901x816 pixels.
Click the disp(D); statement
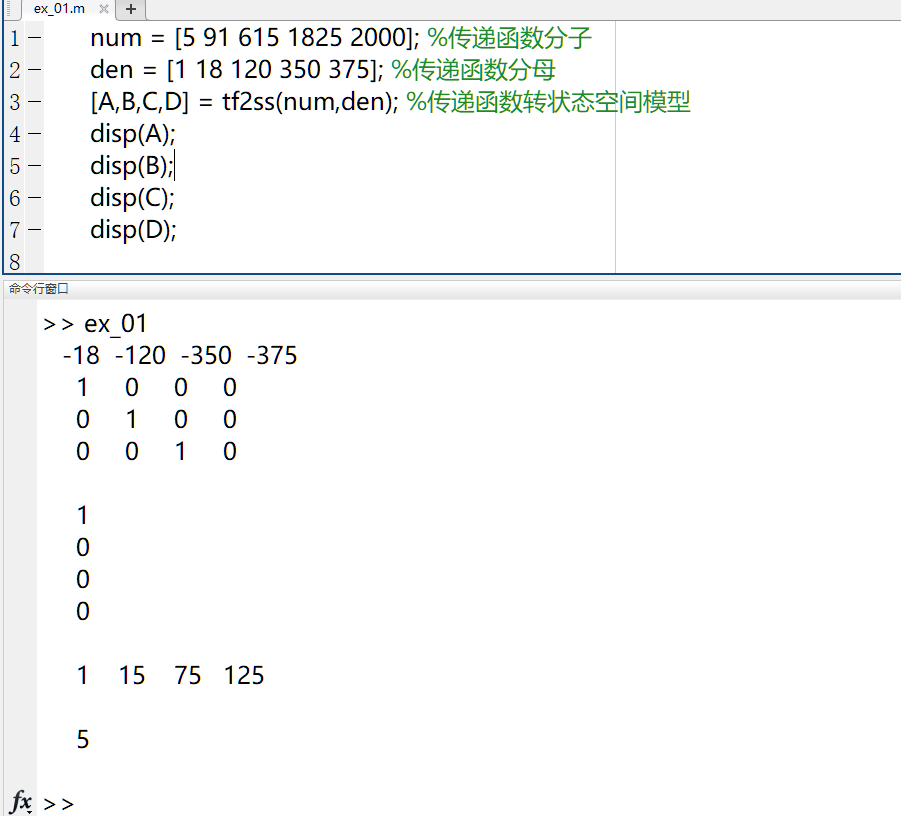pos(133,230)
